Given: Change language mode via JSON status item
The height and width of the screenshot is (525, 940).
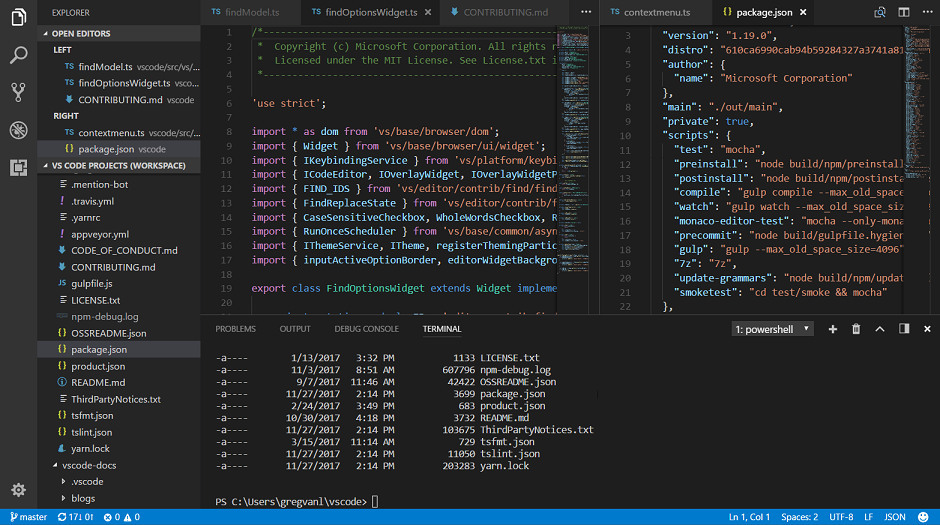Looking at the screenshot, I should pyautogui.click(x=895, y=517).
